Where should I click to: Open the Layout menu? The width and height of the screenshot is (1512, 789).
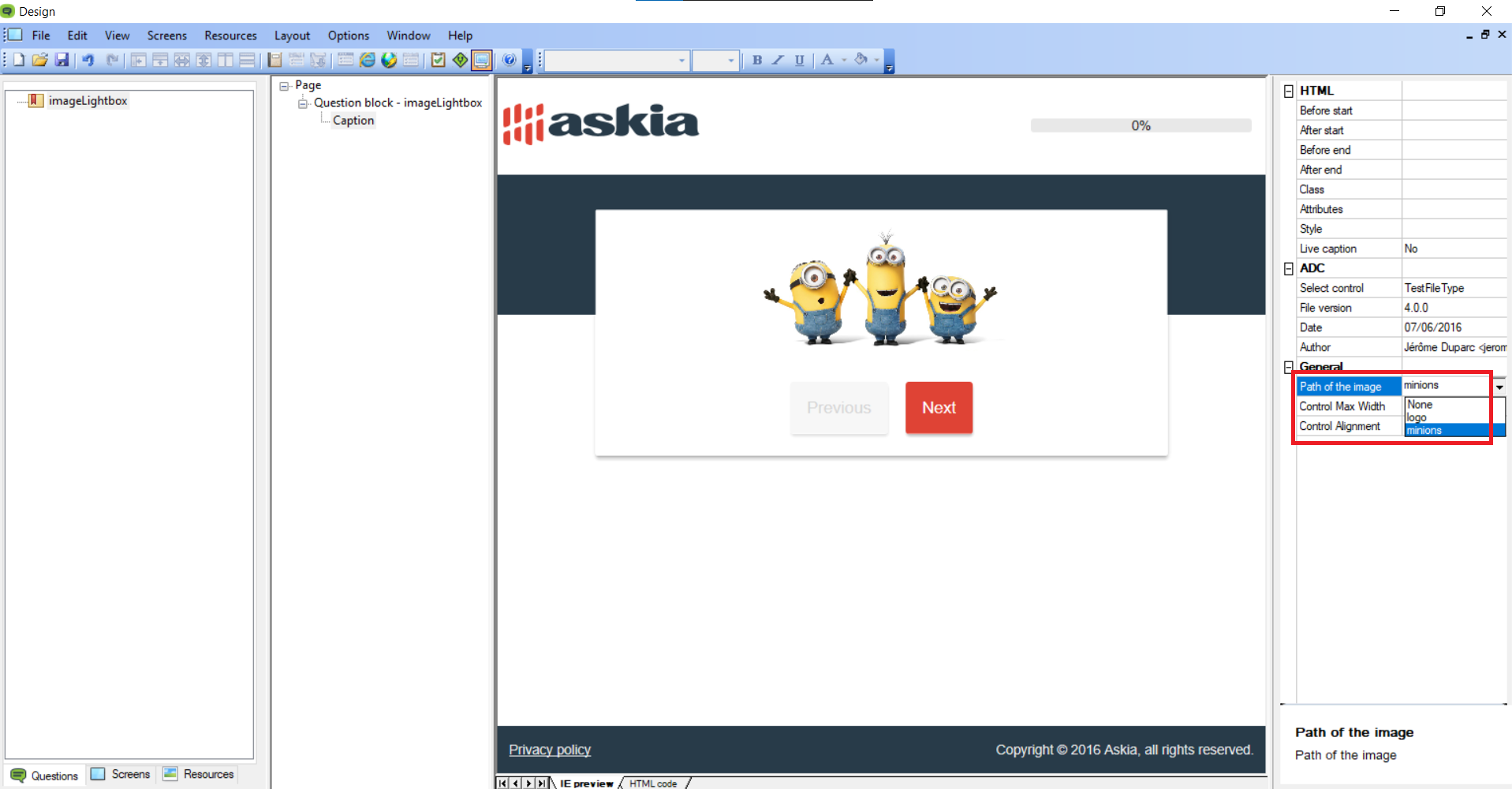point(292,36)
